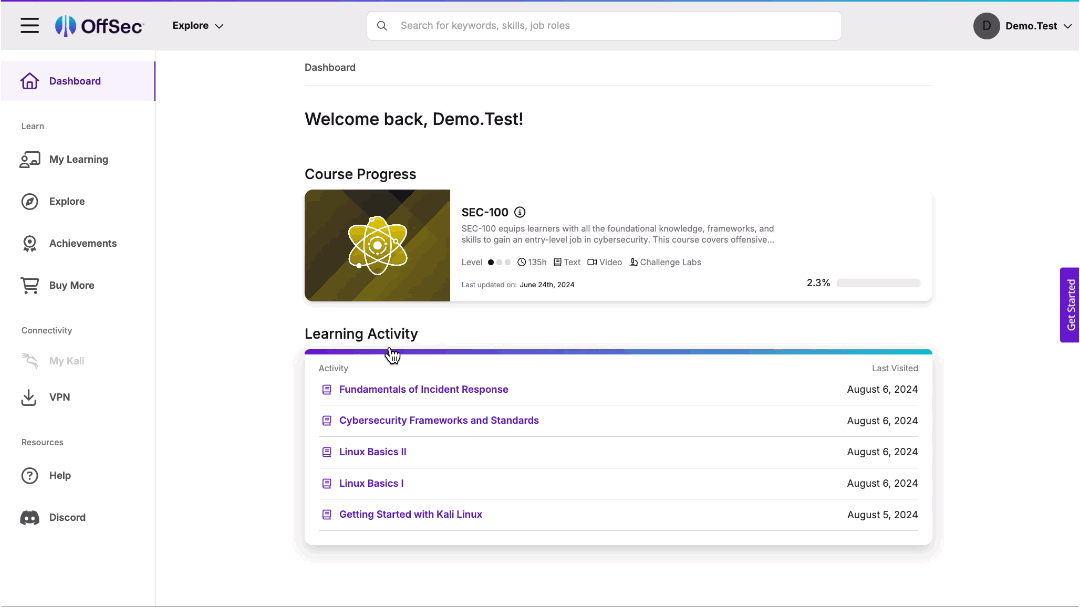
Task: Expand the Get Started side panel
Action: [x=1069, y=305]
